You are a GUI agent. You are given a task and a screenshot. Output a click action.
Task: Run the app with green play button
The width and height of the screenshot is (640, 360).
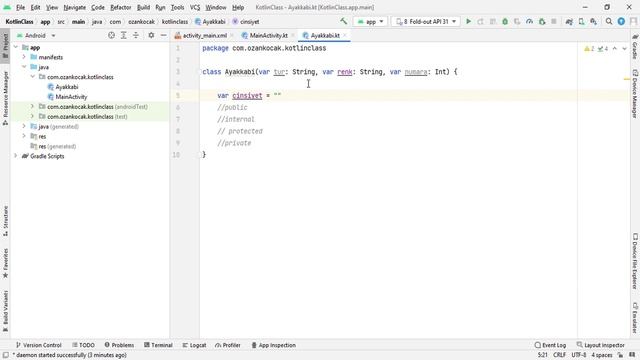click(x=469, y=21)
